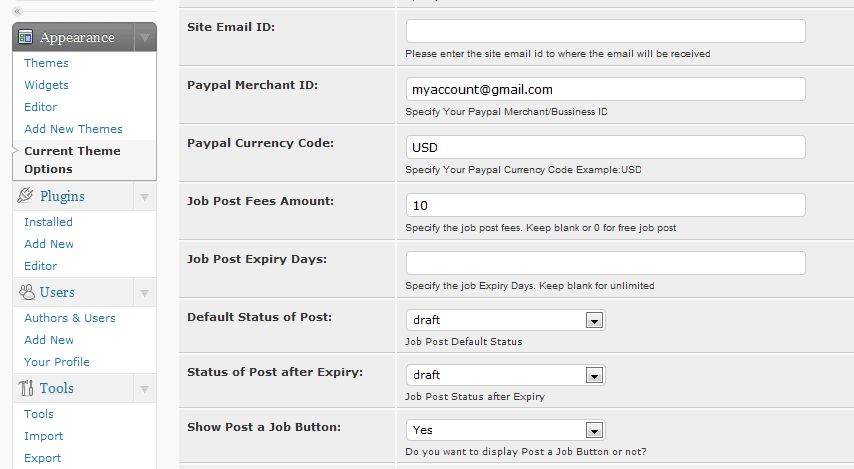The image size is (854, 469).
Task: Click the Appearance menu icon
Action: pos(26,37)
